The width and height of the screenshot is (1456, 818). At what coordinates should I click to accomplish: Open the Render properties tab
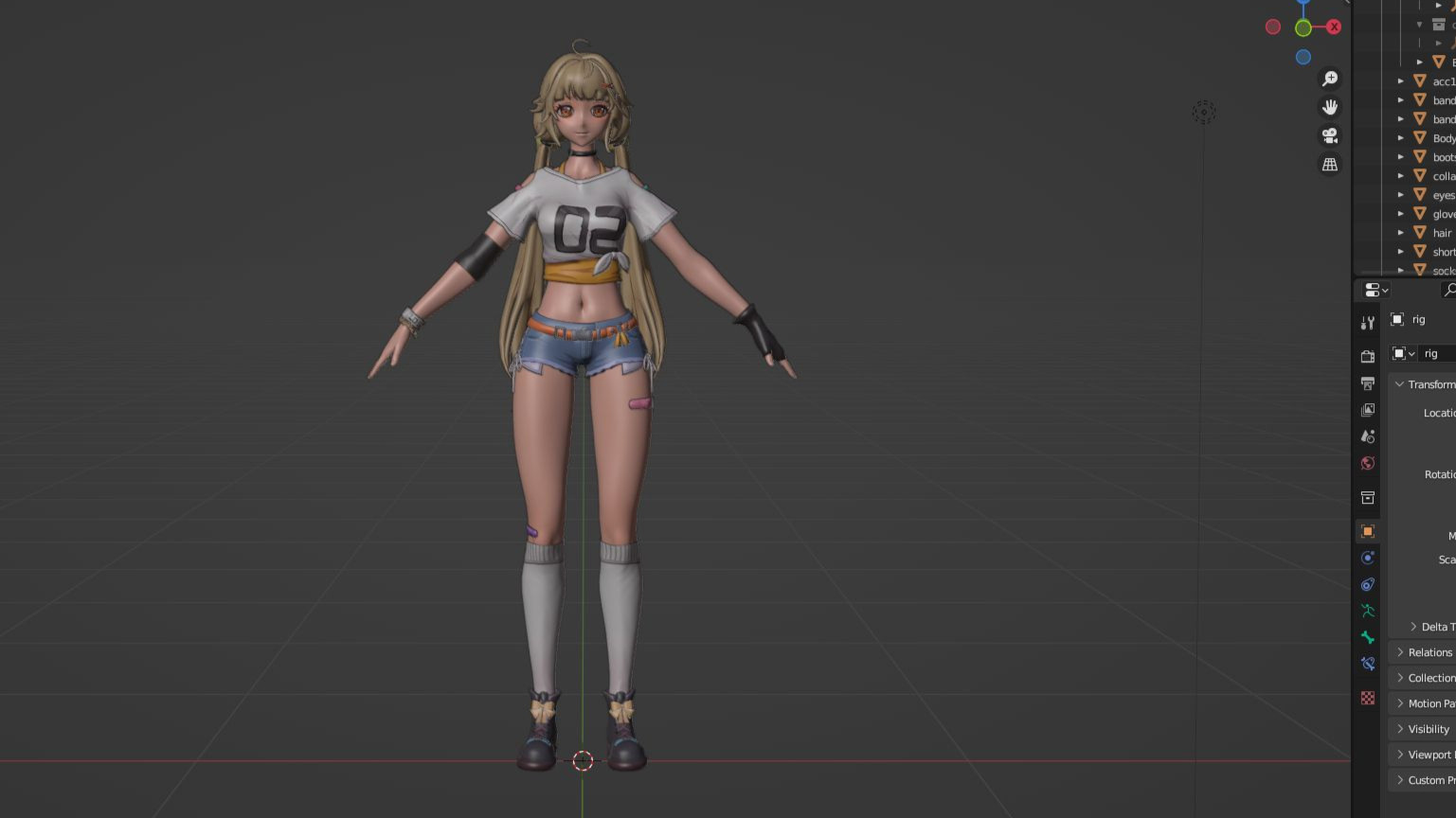point(1368,357)
